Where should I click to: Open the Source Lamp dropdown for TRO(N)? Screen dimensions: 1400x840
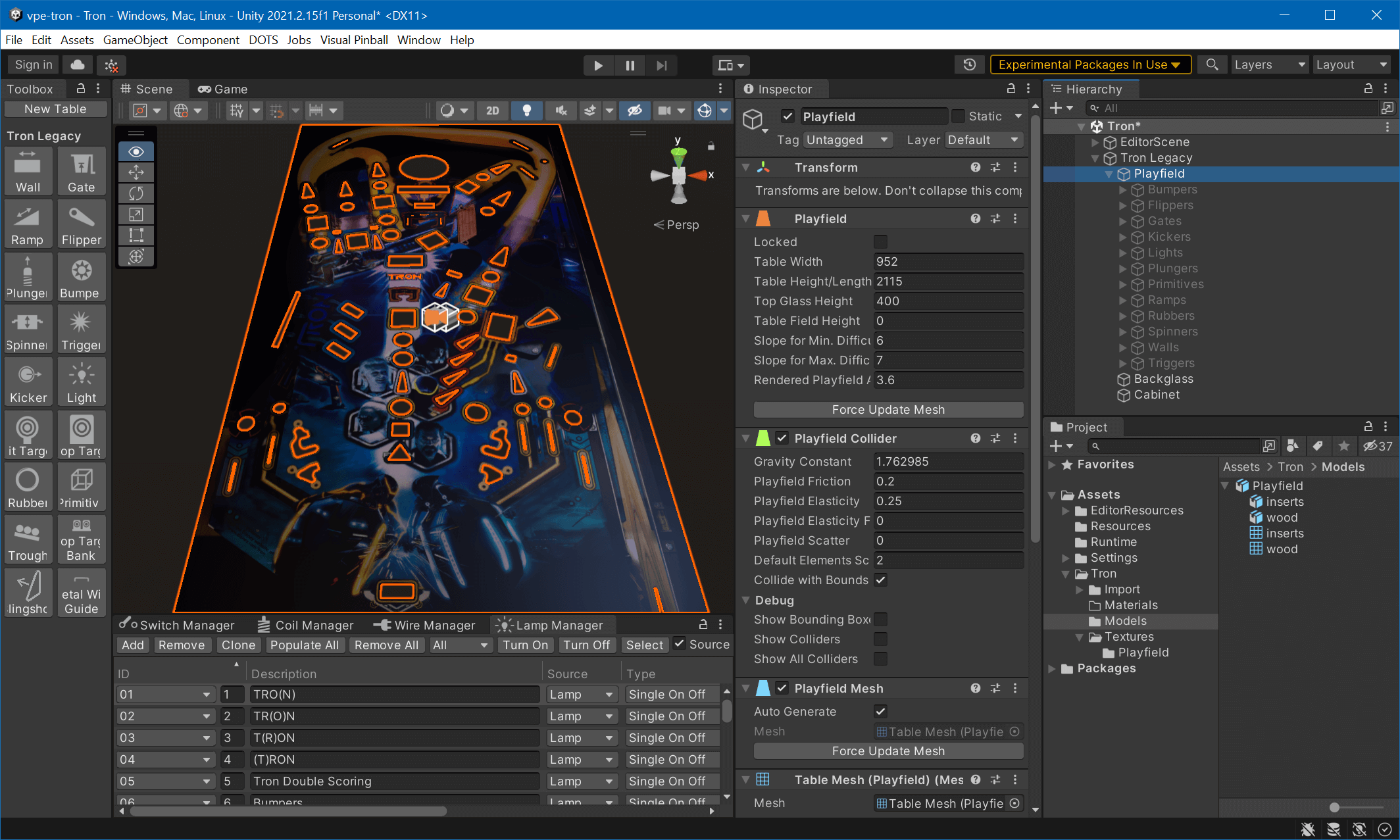coord(582,695)
